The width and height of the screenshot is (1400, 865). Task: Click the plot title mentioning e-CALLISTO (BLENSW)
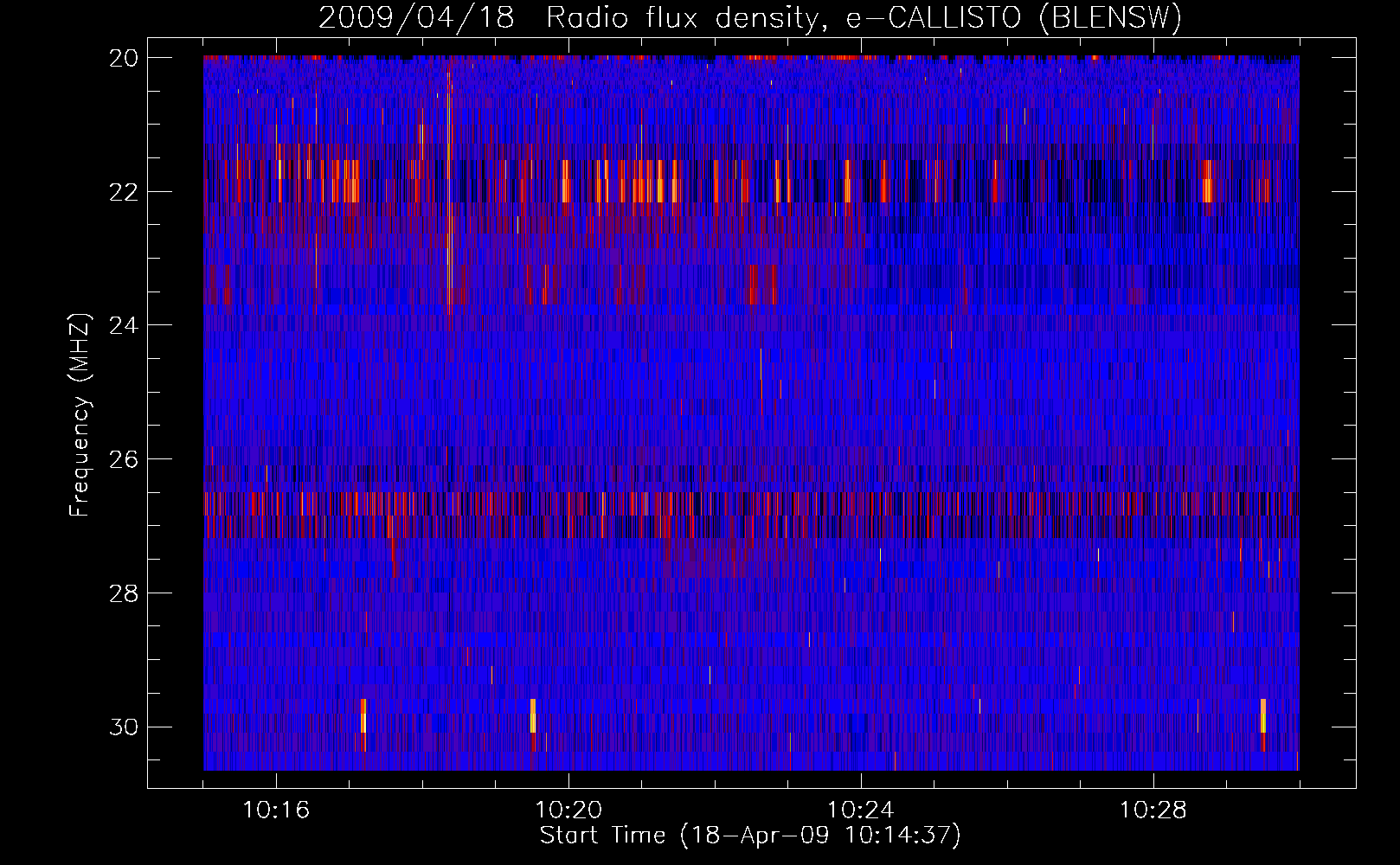pos(750,17)
